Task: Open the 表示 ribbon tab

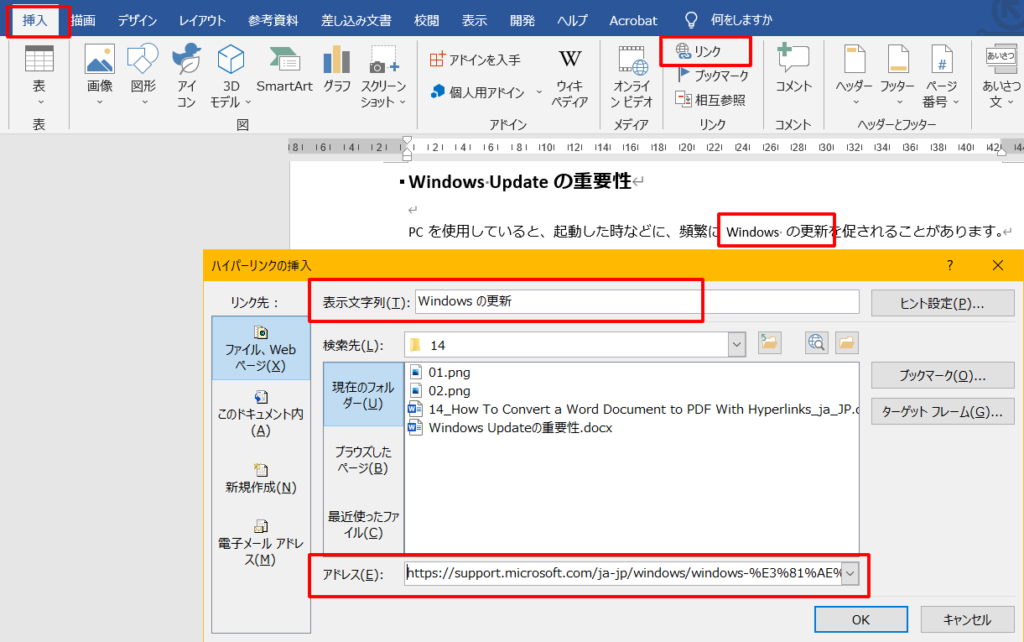Action: (x=474, y=20)
